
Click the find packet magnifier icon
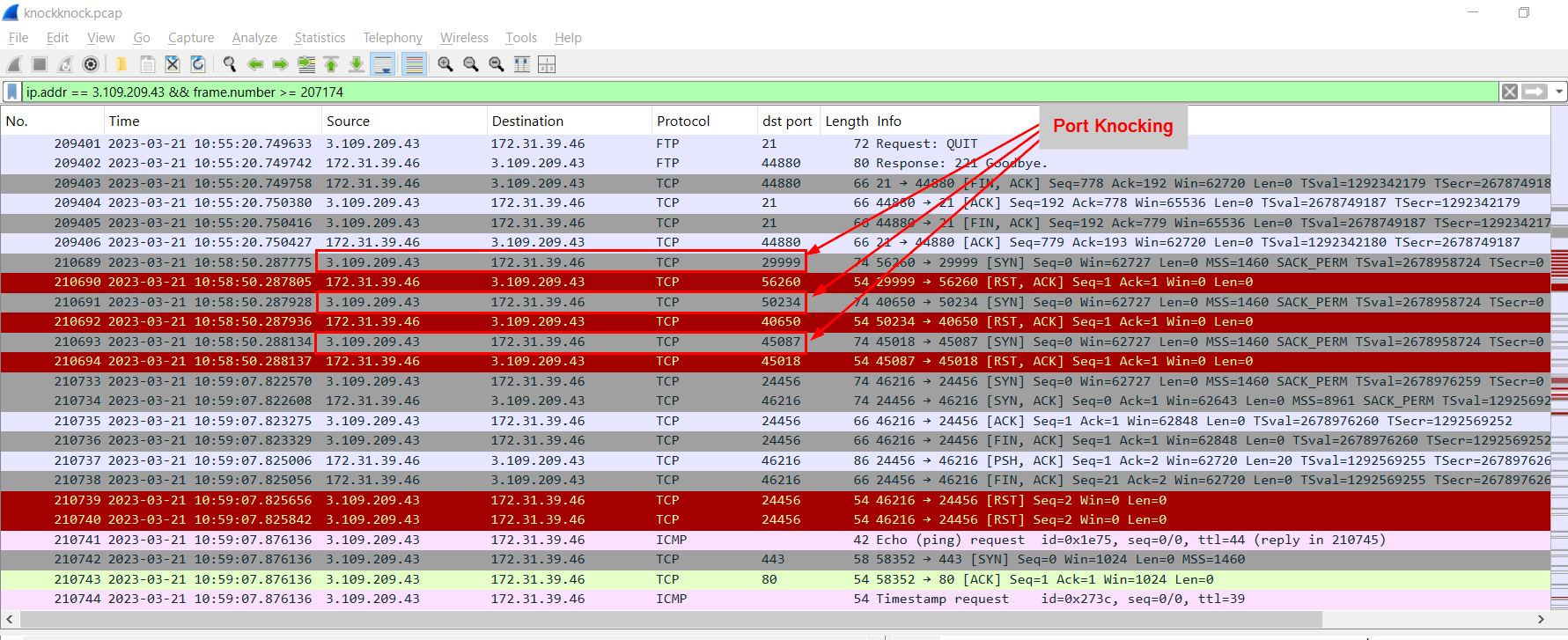coord(230,64)
